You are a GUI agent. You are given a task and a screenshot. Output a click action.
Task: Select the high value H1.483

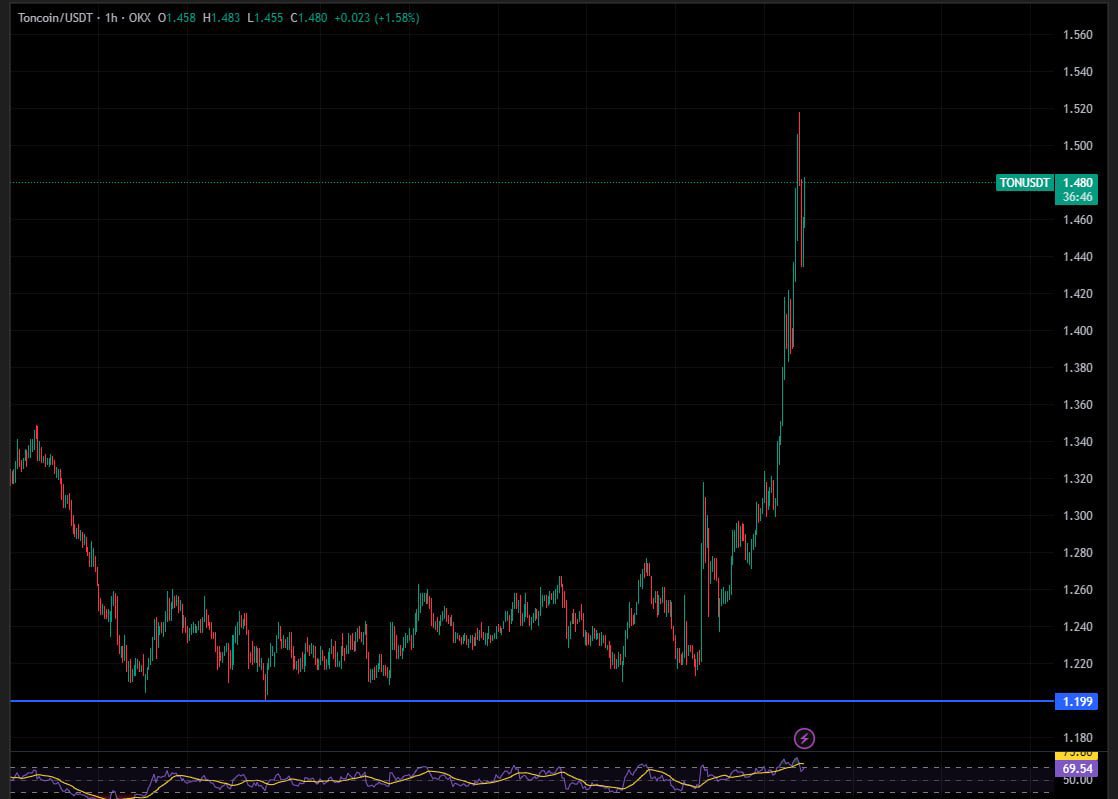coord(221,18)
